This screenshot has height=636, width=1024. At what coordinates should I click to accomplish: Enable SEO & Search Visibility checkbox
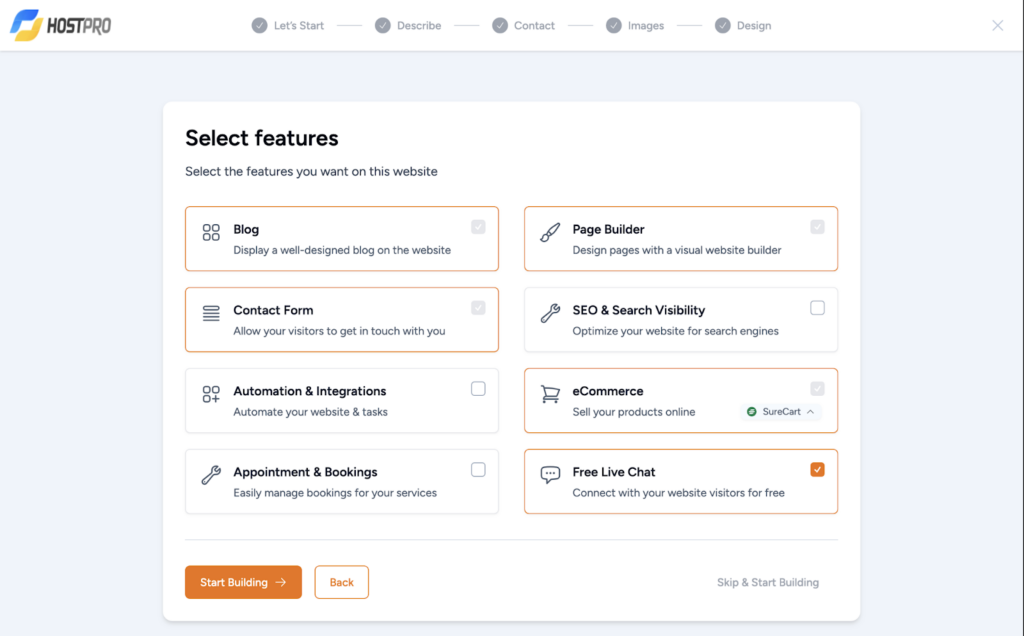click(817, 308)
